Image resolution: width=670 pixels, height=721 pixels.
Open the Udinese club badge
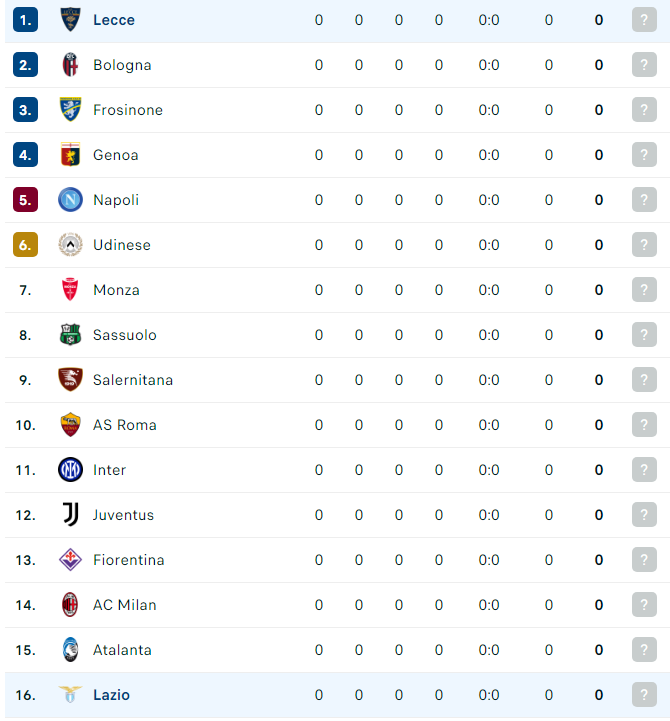tap(70, 245)
